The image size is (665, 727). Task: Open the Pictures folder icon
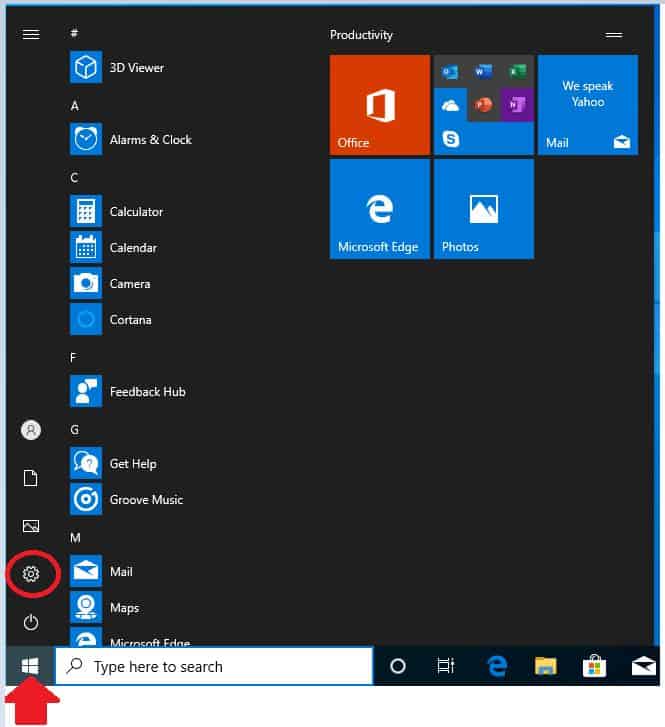[31, 526]
